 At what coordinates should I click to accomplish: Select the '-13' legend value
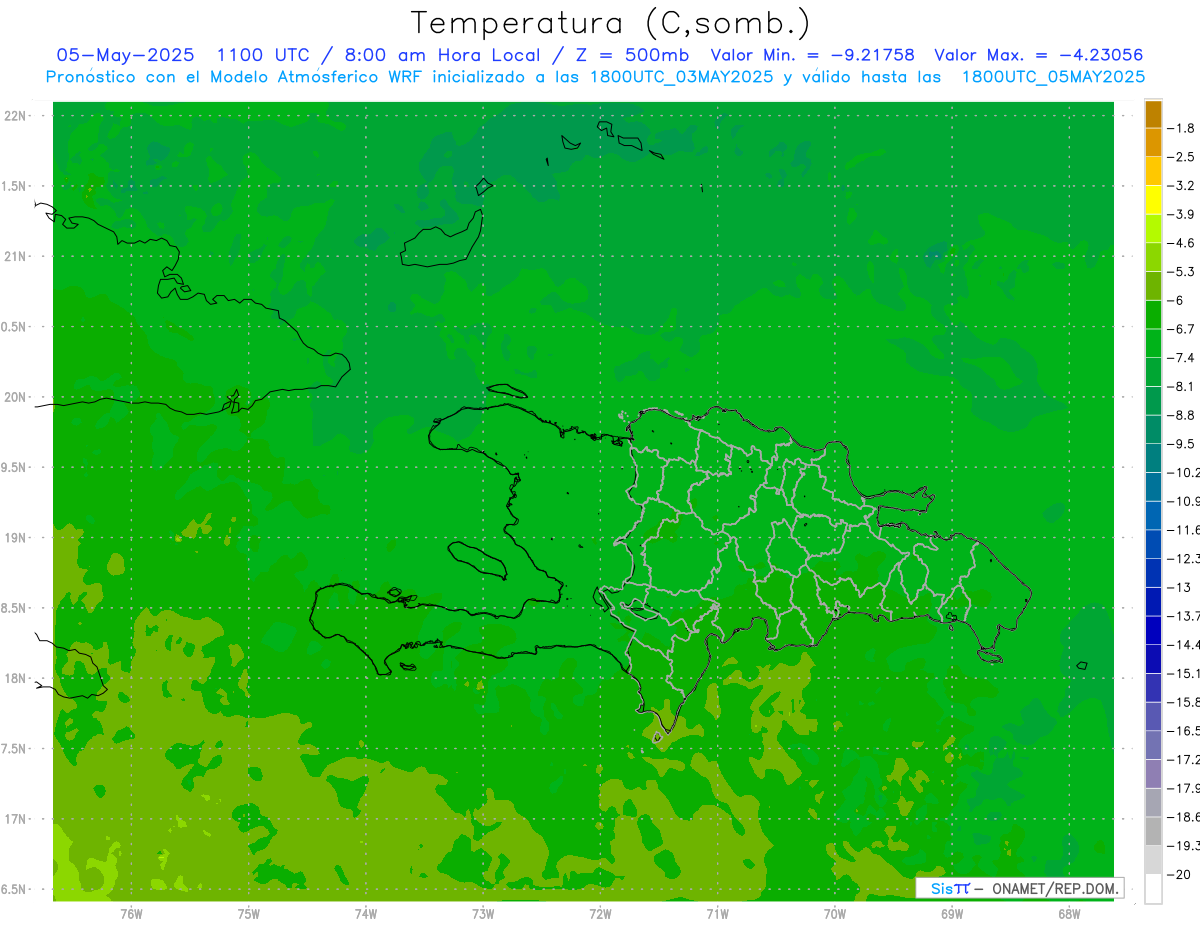(1177, 587)
